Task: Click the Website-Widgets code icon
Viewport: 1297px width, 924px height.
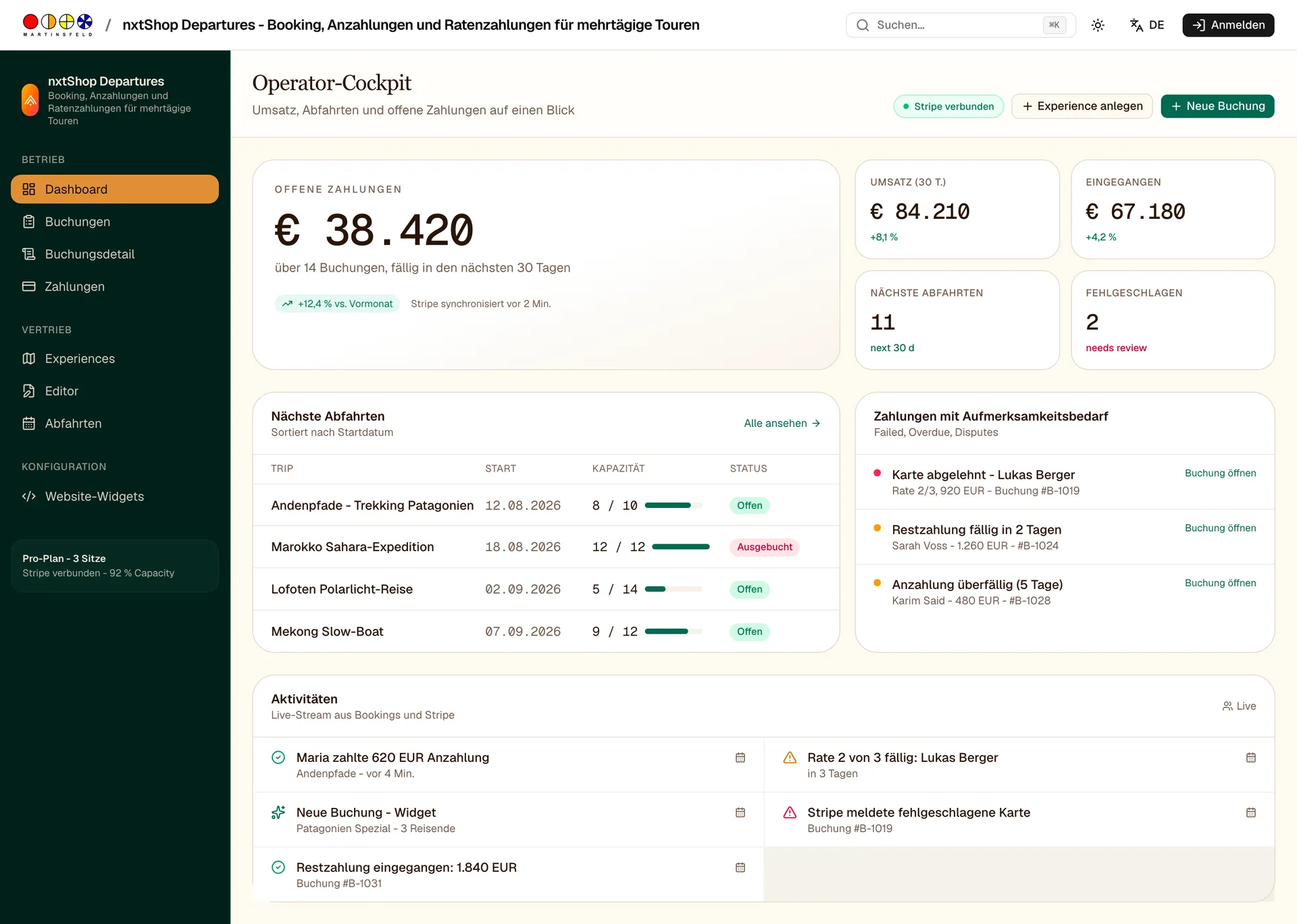Action: point(28,496)
